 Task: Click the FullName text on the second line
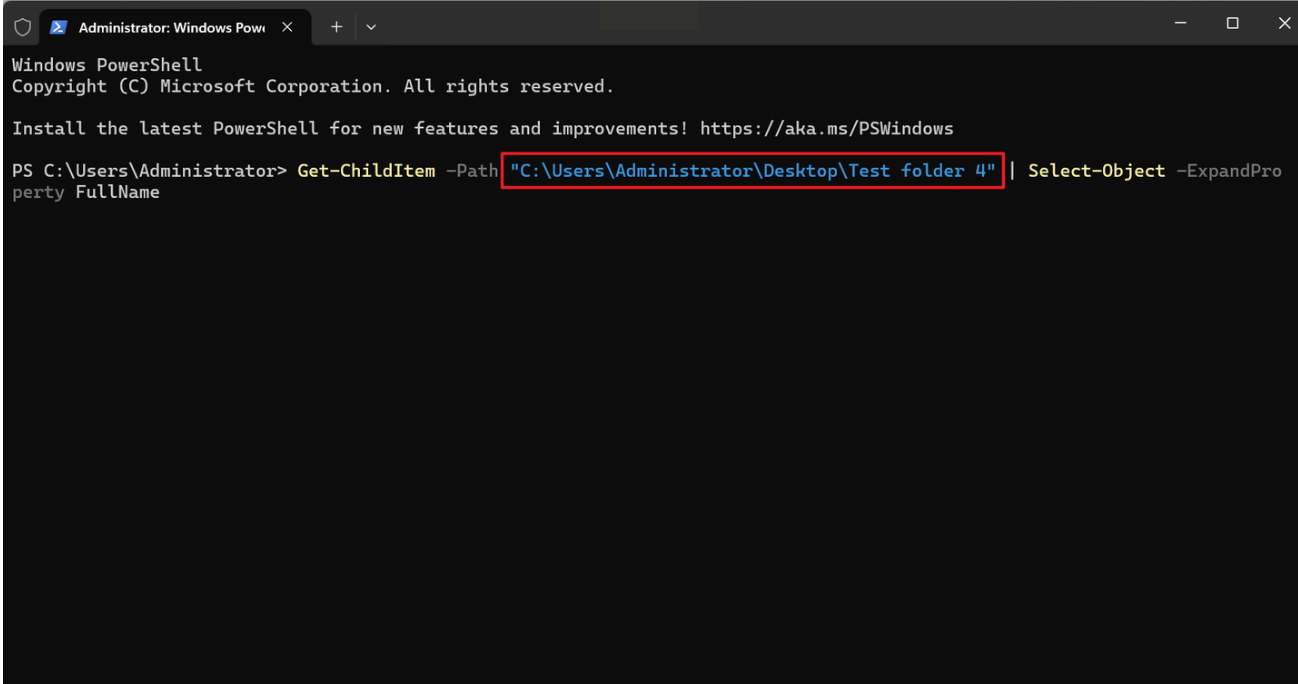tap(117, 192)
